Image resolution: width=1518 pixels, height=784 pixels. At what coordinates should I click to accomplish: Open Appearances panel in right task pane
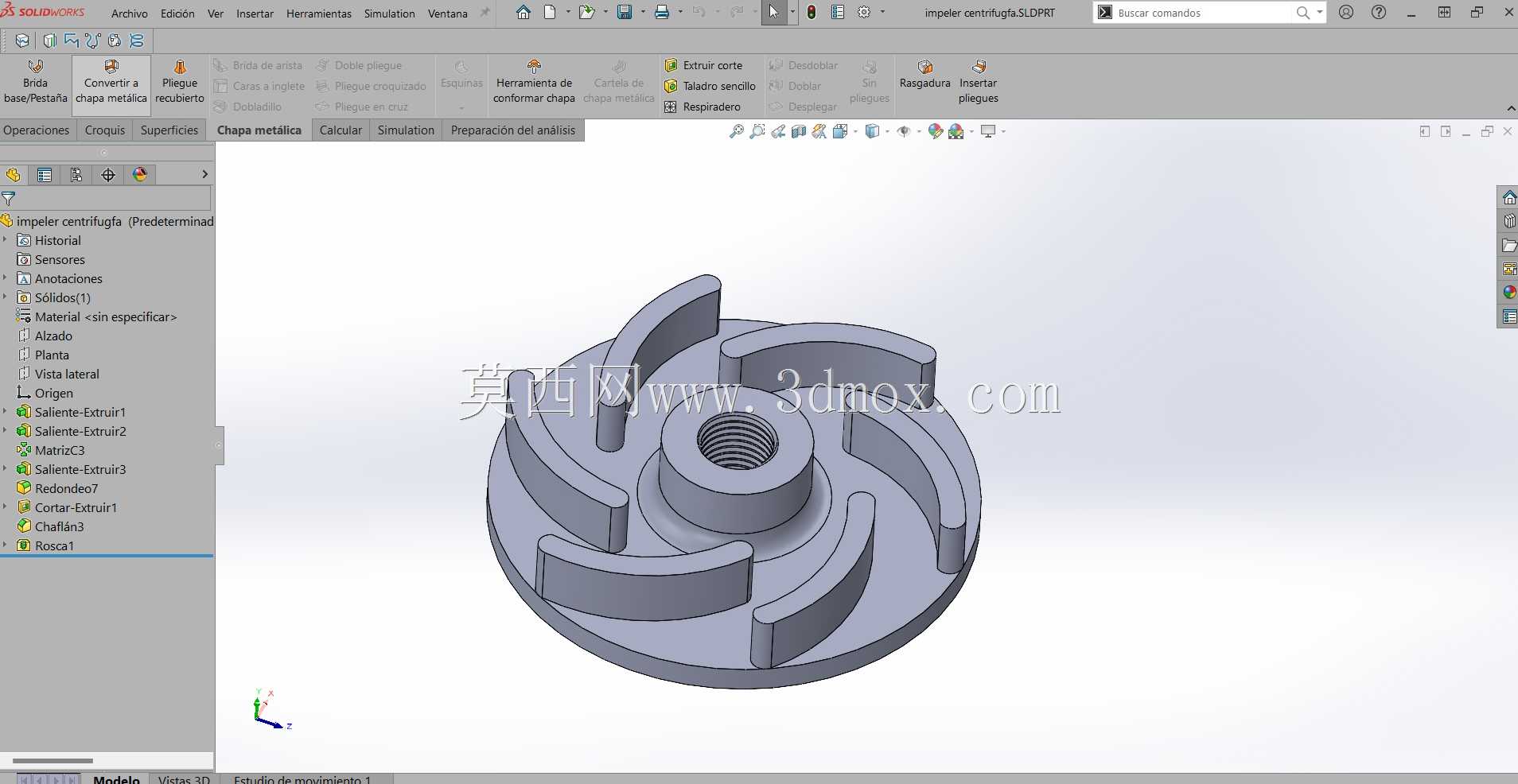pyautogui.click(x=1508, y=293)
